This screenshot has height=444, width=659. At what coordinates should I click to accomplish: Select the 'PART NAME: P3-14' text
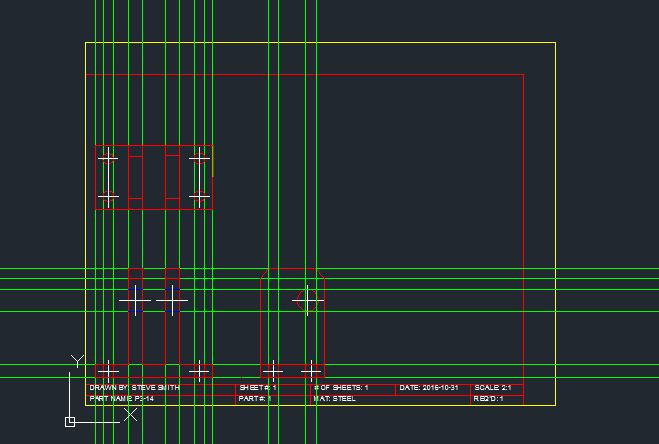(x=121, y=399)
